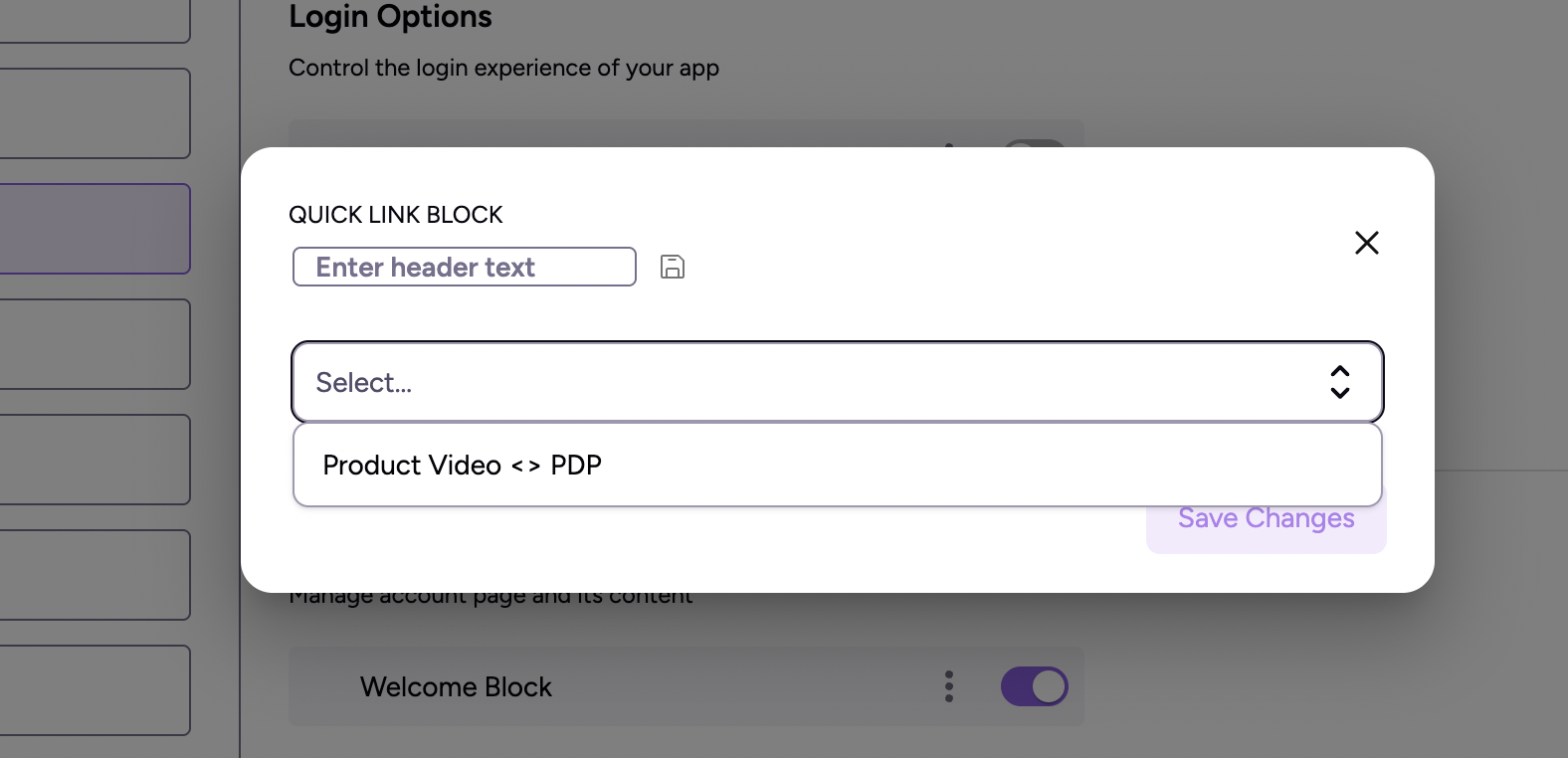
Task: Open the Welcome Block three-dot options menu
Action: [x=949, y=686]
